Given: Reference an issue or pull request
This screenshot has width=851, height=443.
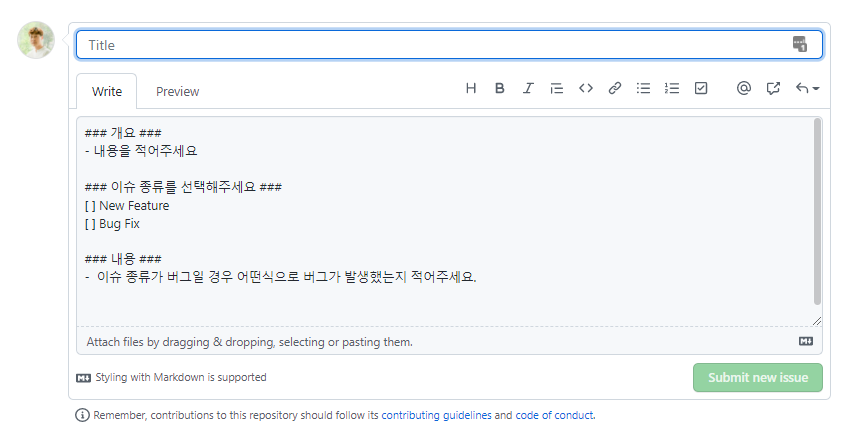Looking at the screenshot, I should pyautogui.click(x=773, y=88).
